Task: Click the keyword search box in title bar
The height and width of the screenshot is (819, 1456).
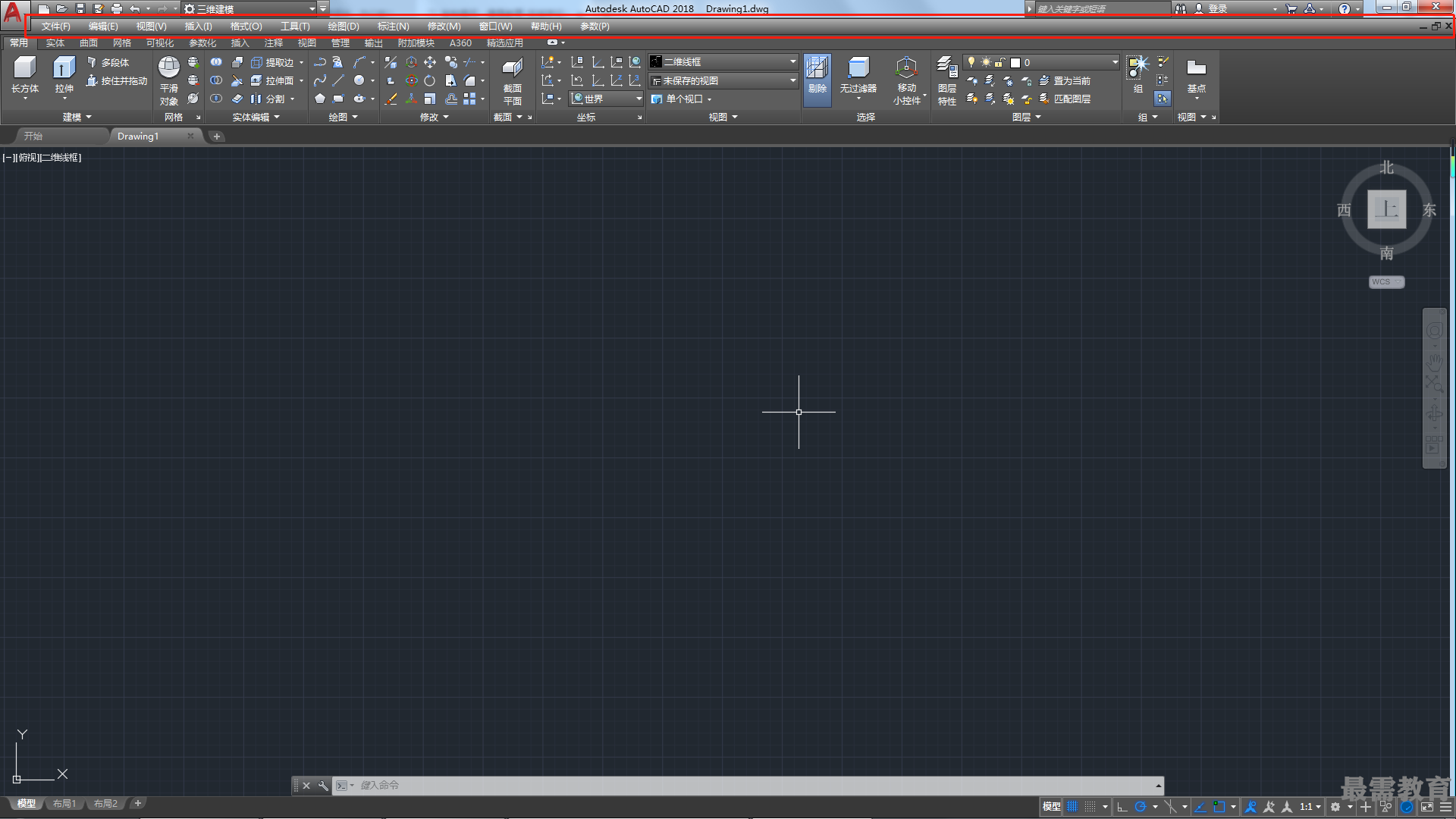Action: point(1103,8)
